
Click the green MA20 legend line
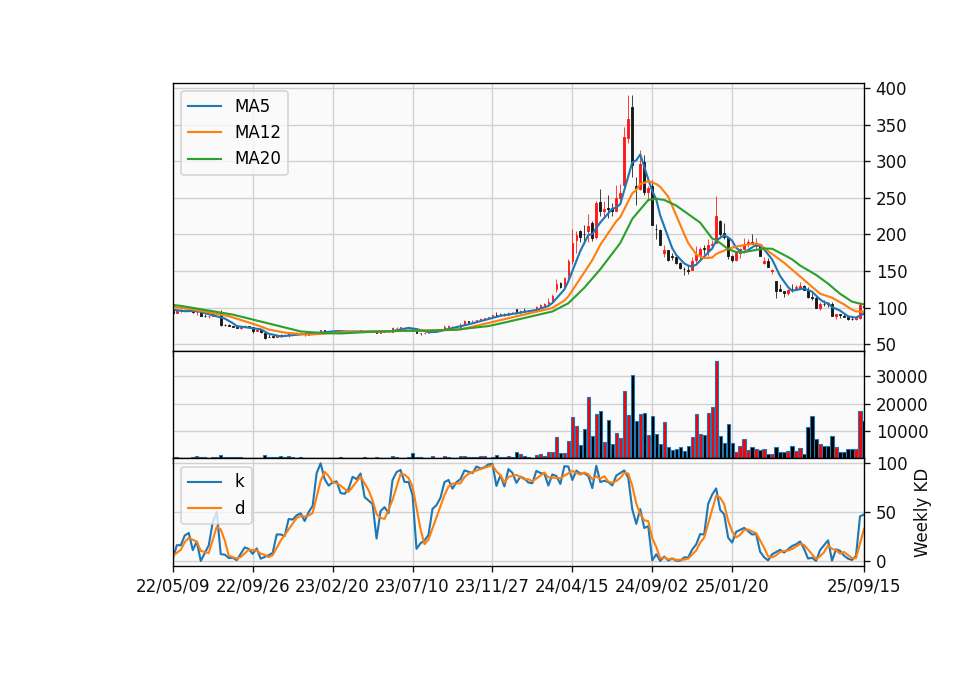(204, 159)
